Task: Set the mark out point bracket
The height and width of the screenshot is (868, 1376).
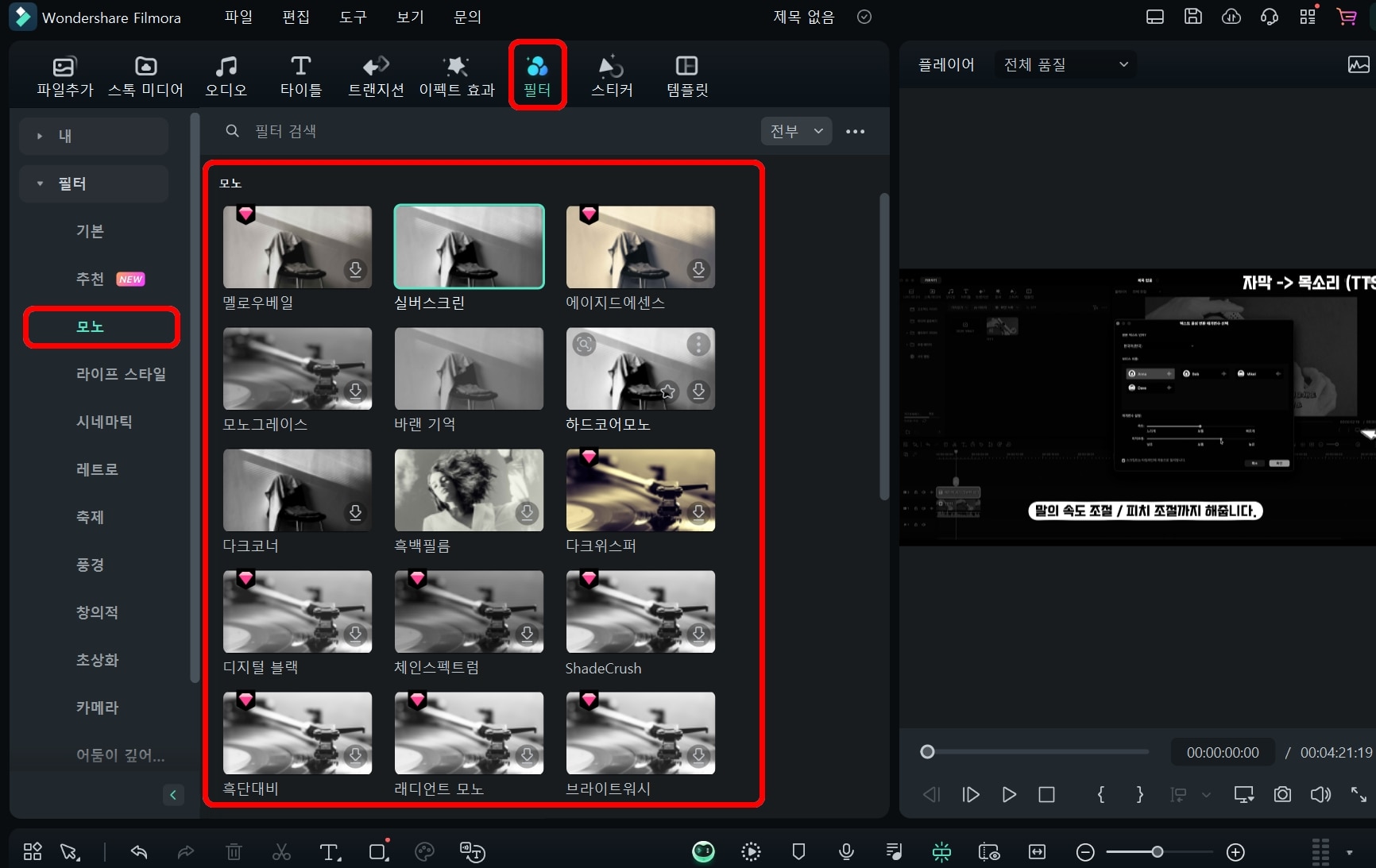Action: 1140,795
